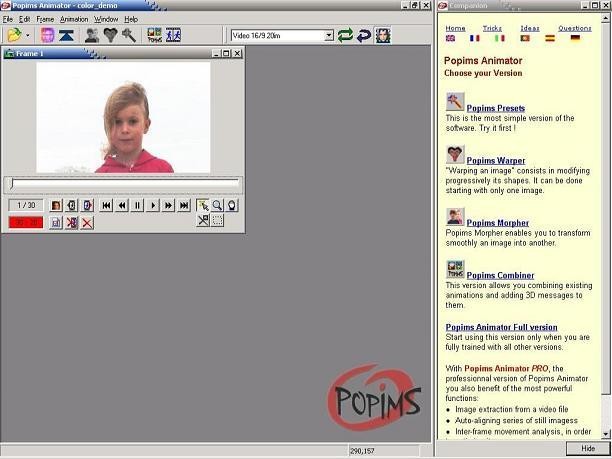Click the purple face icon in the toolbar
Viewport: 612px width, 459px height.
[x=48, y=35]
